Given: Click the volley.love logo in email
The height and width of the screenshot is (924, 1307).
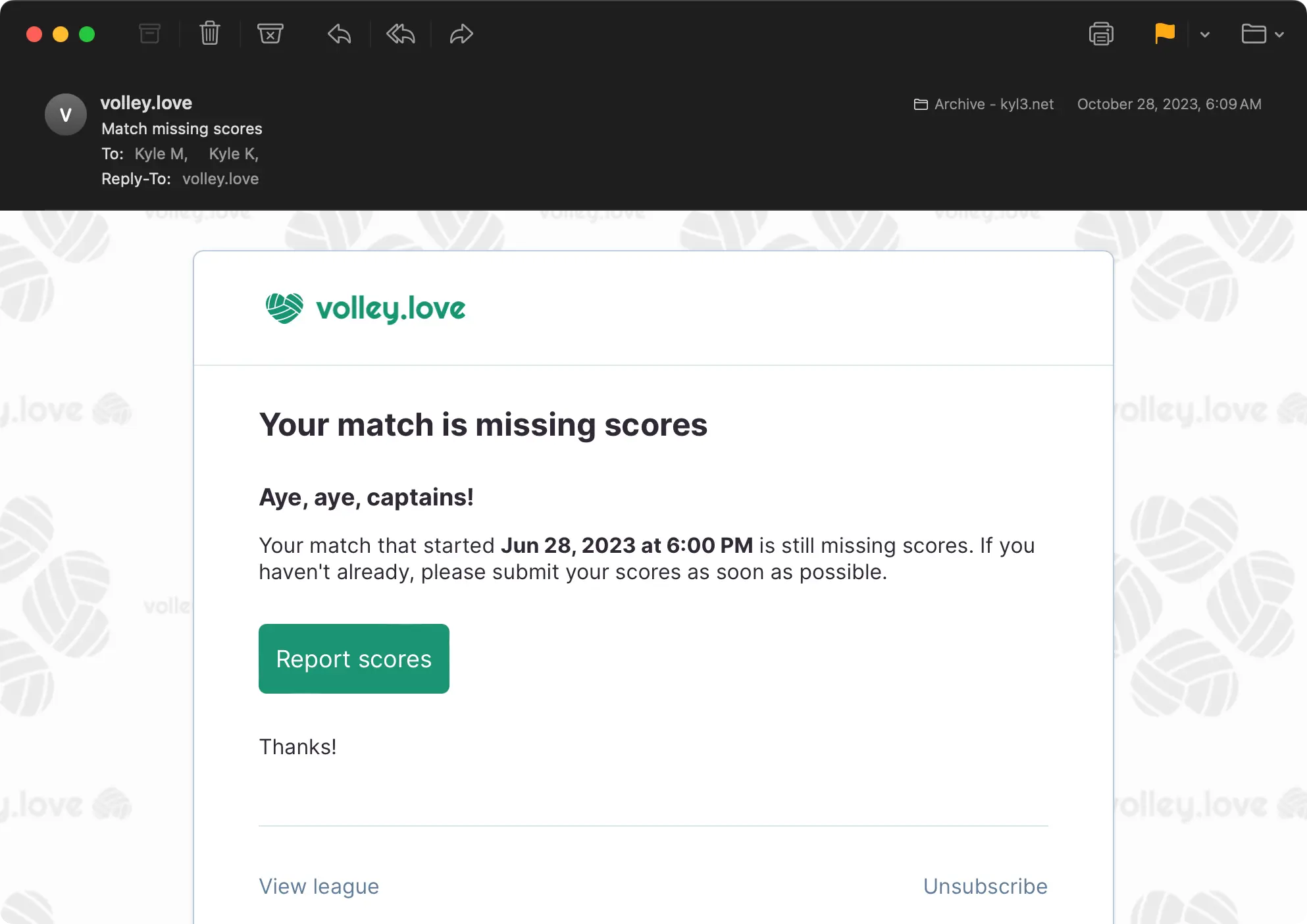Looking at the screenshot, I should [365, 308].
